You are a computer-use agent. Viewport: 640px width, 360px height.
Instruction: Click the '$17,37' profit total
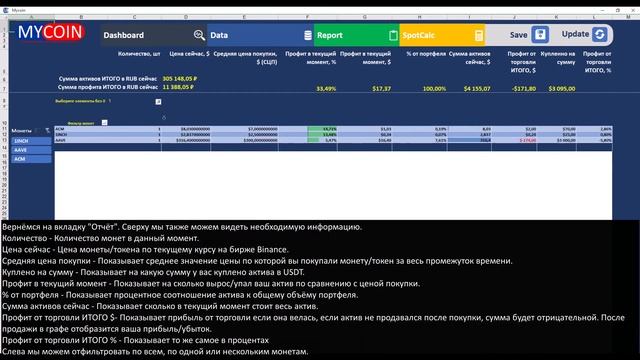(x=382, y=89)
